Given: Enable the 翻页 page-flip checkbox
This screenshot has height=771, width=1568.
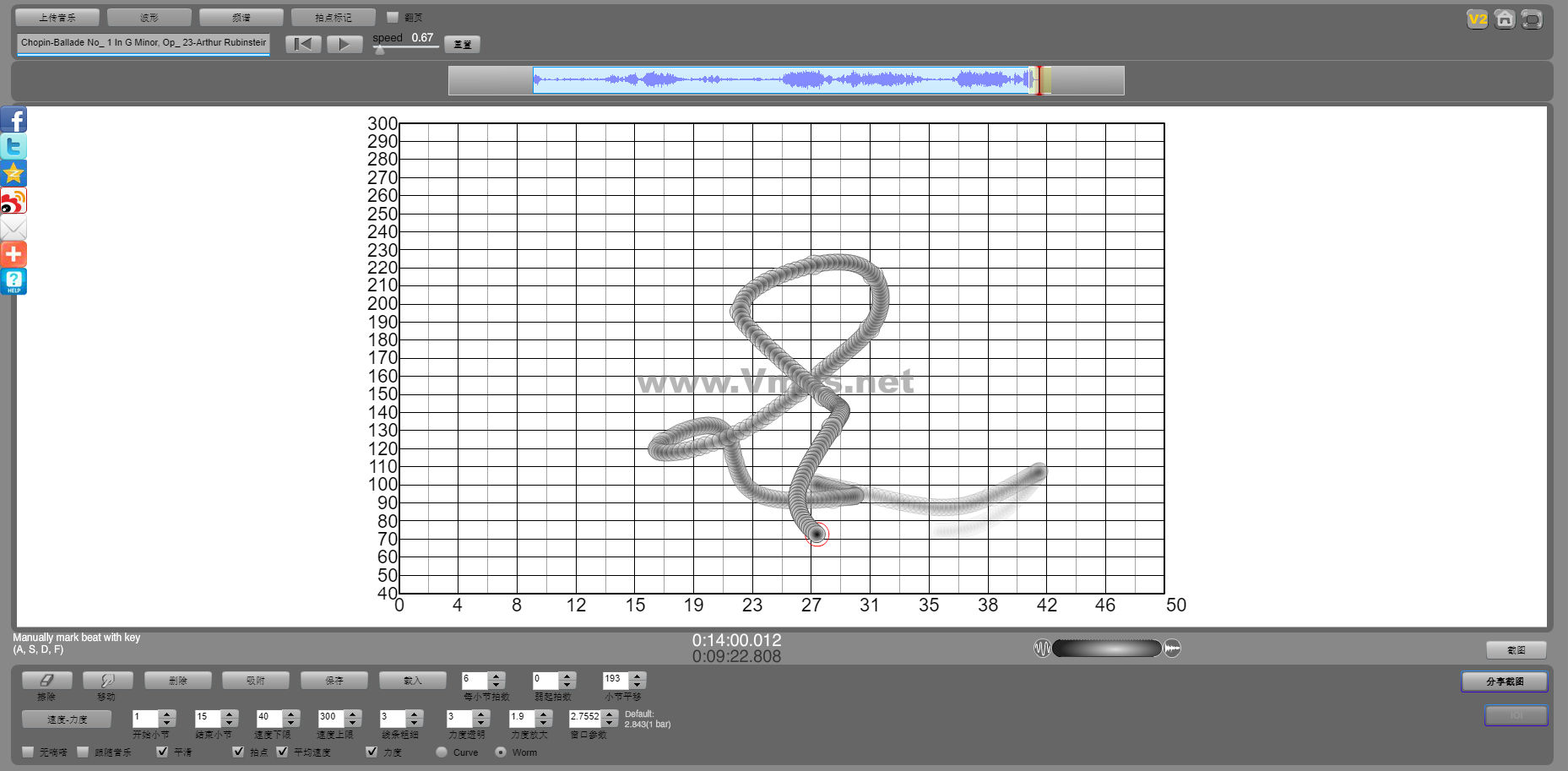Looking at the screenshot, I should click(x=393, y=17).
